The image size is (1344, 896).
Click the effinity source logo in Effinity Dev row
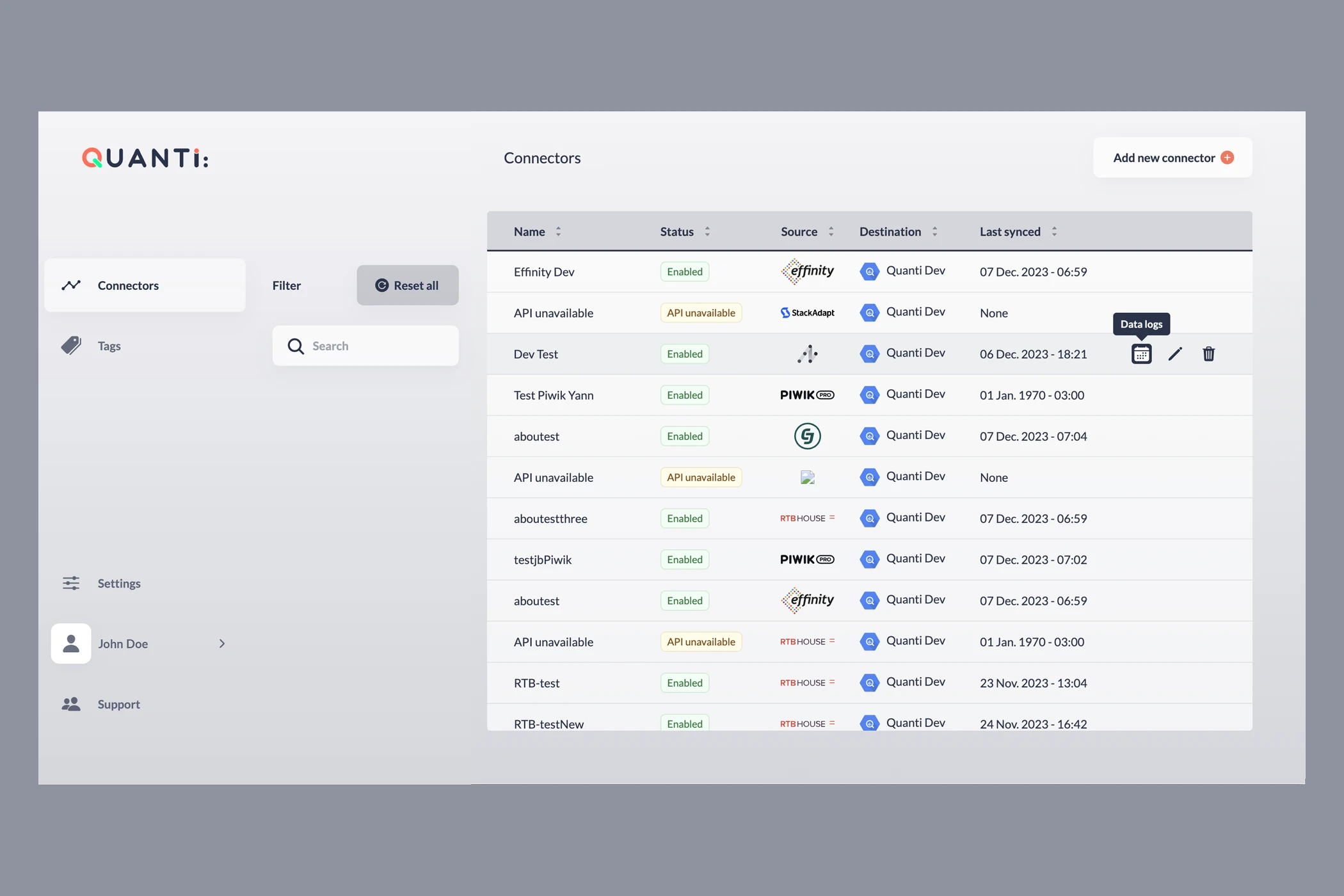[x=808, y=271]
